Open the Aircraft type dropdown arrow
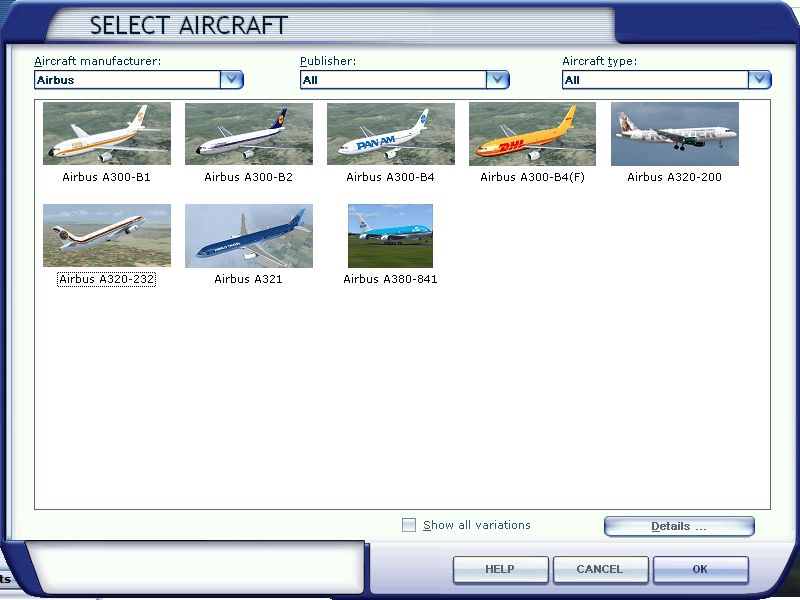Viewport: 800px width, 600px height. [x=760, y=80]
